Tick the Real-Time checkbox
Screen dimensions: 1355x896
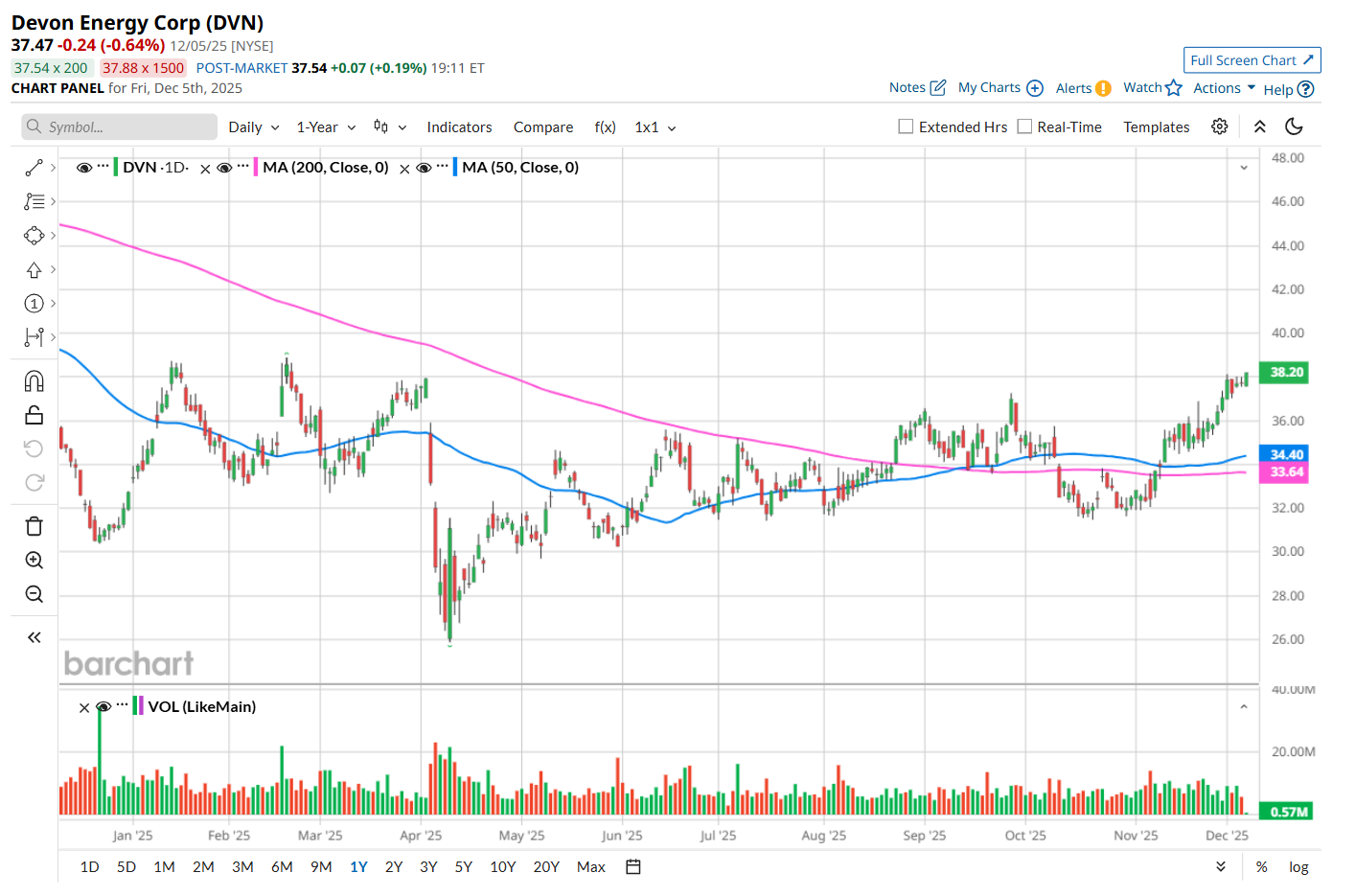pyautogui.click(x=1024, y=126)
